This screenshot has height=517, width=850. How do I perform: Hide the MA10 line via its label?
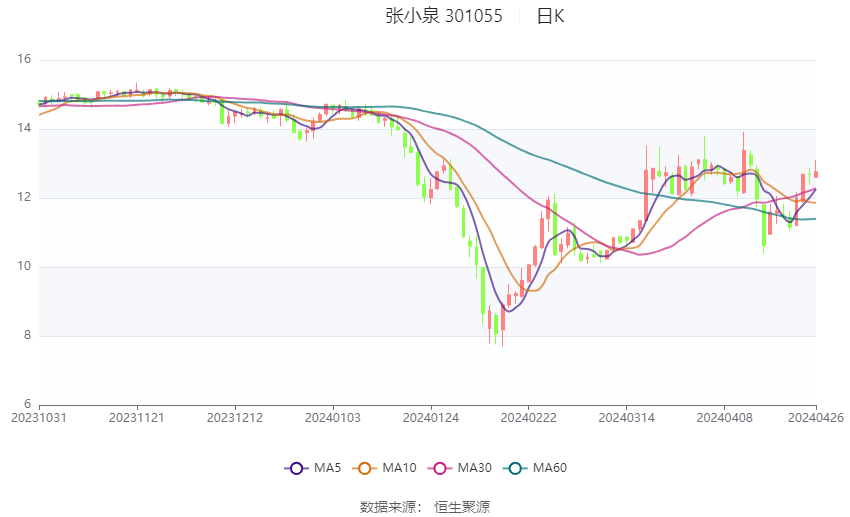pyautogui.click(x=400, y=468)
